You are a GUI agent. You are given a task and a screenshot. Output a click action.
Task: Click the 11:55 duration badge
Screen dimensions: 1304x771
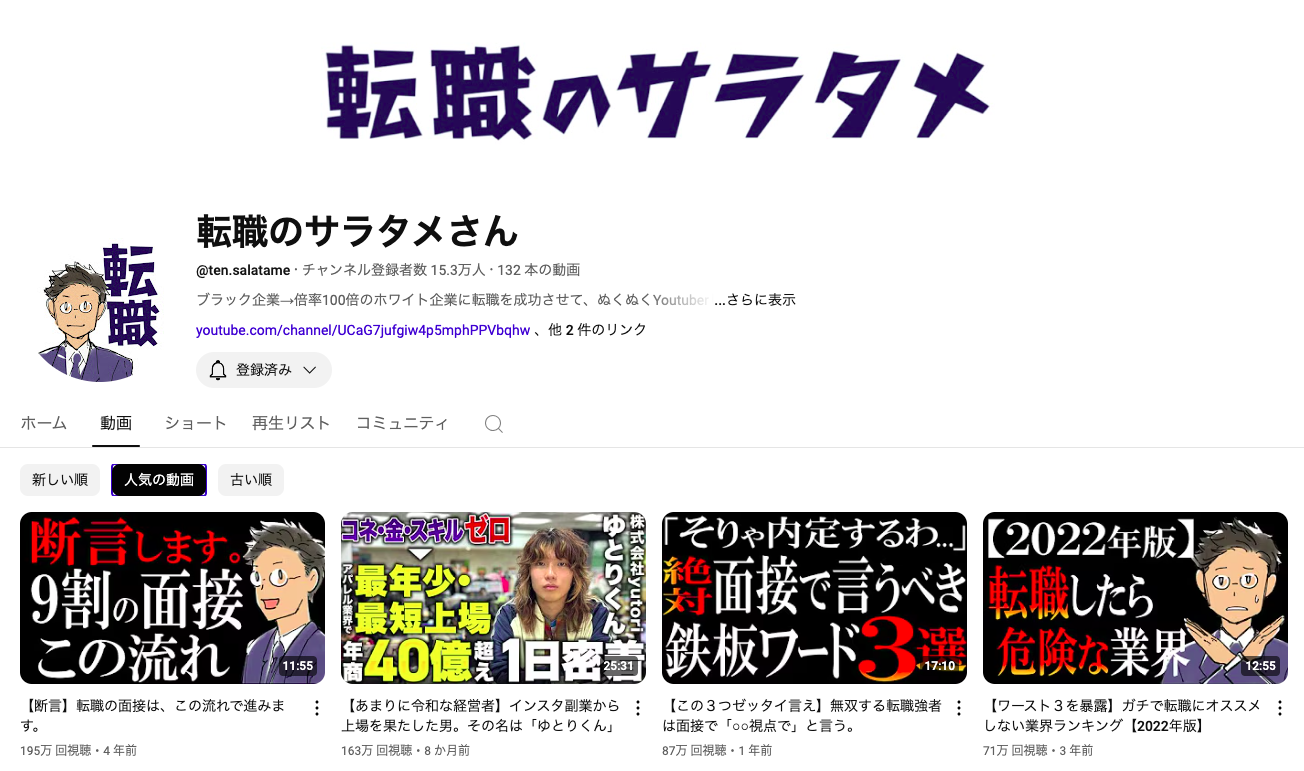[x=298, y=666]
